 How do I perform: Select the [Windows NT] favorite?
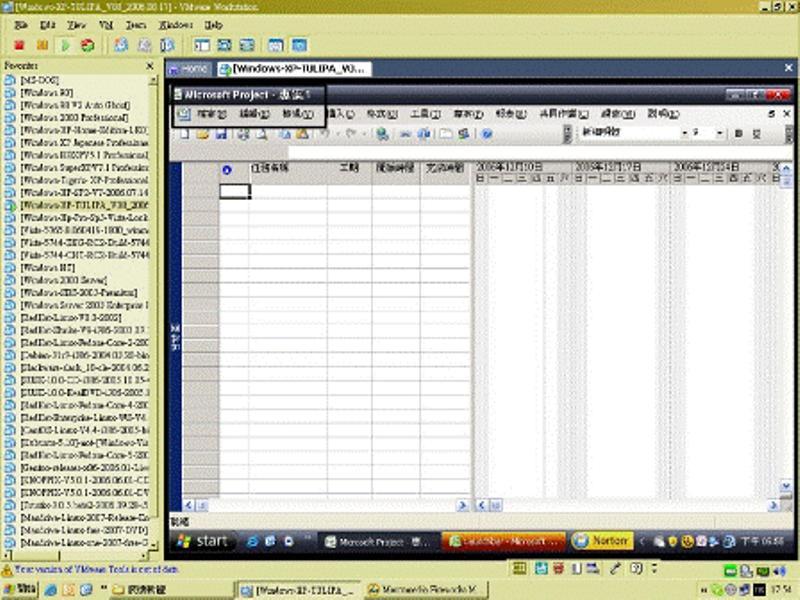pyautogui.click(x=47, y=267)
